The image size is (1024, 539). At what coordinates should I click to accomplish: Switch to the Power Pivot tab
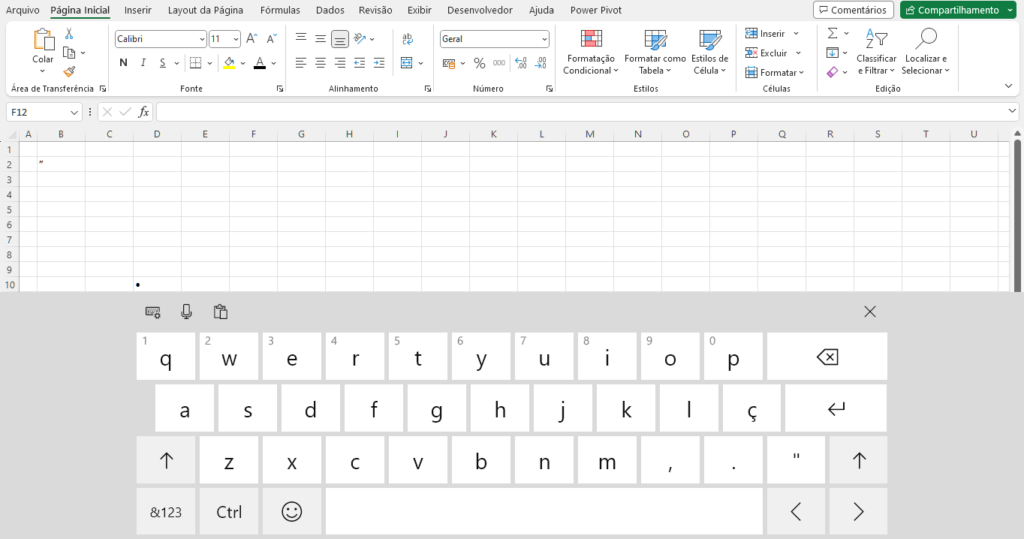click(x=596, y=10)
